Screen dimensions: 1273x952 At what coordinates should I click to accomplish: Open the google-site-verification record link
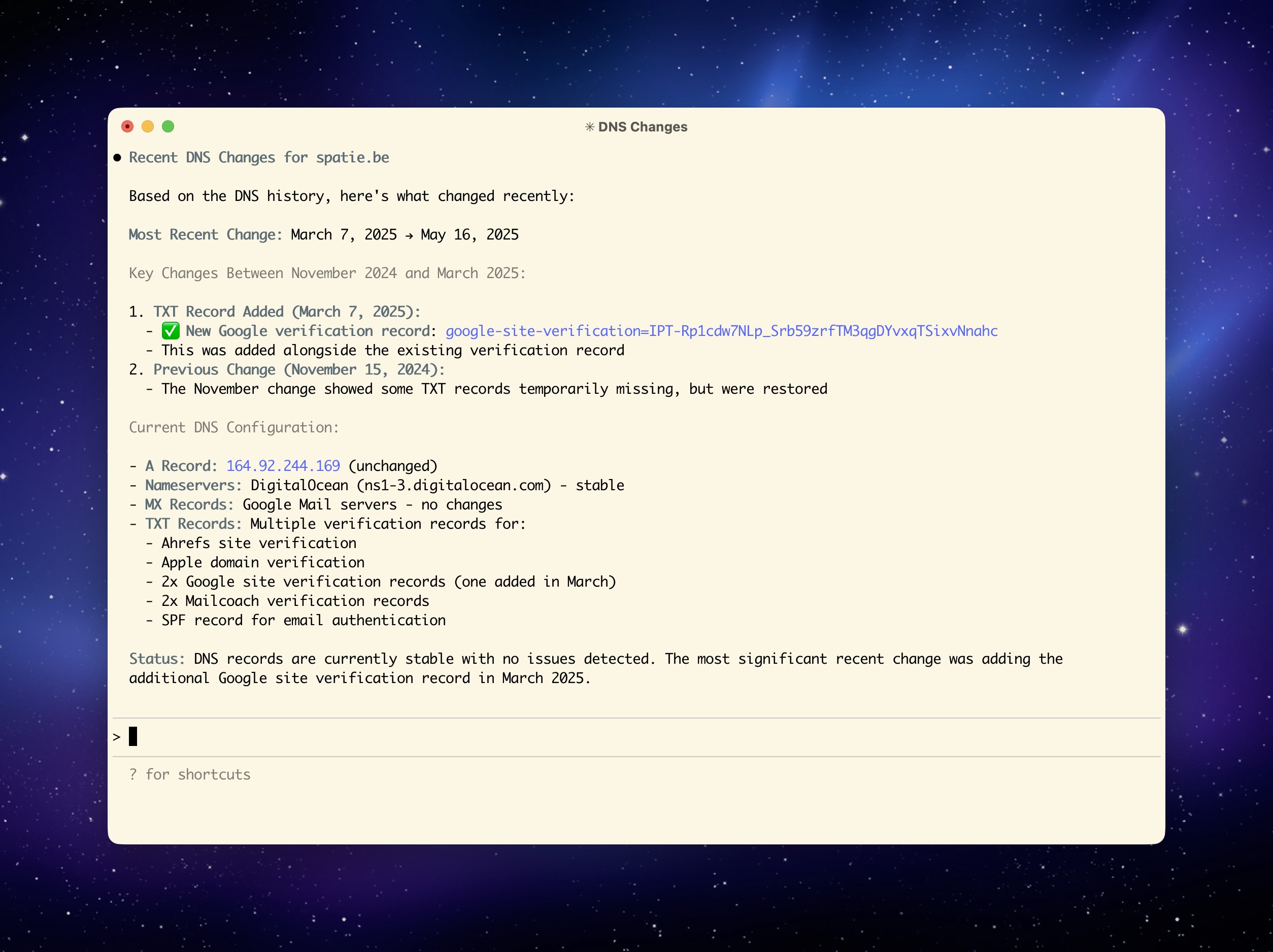click(x=722, y=331)
